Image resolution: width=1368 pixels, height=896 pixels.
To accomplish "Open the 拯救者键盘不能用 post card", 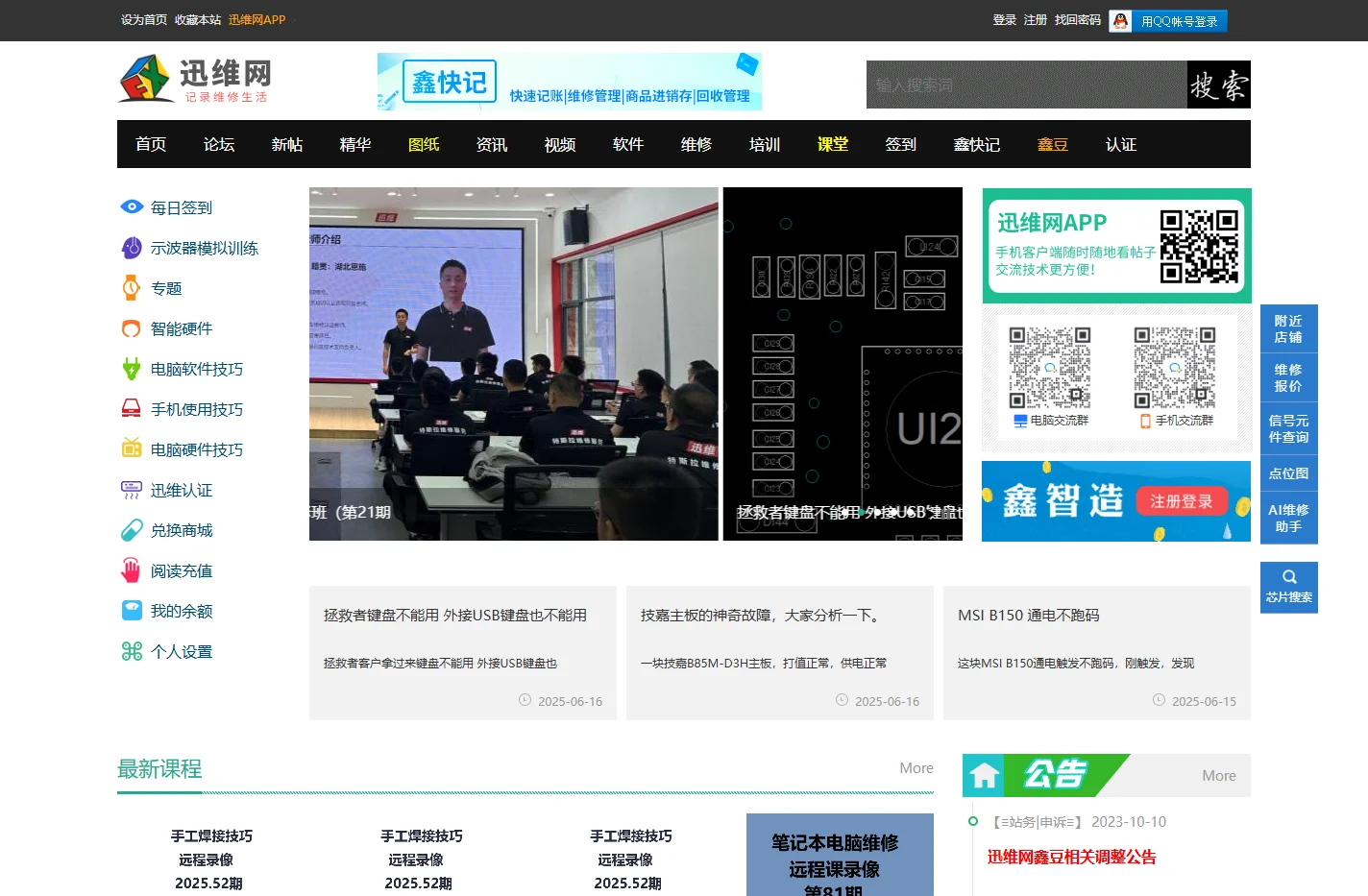I will click(463, 653).
